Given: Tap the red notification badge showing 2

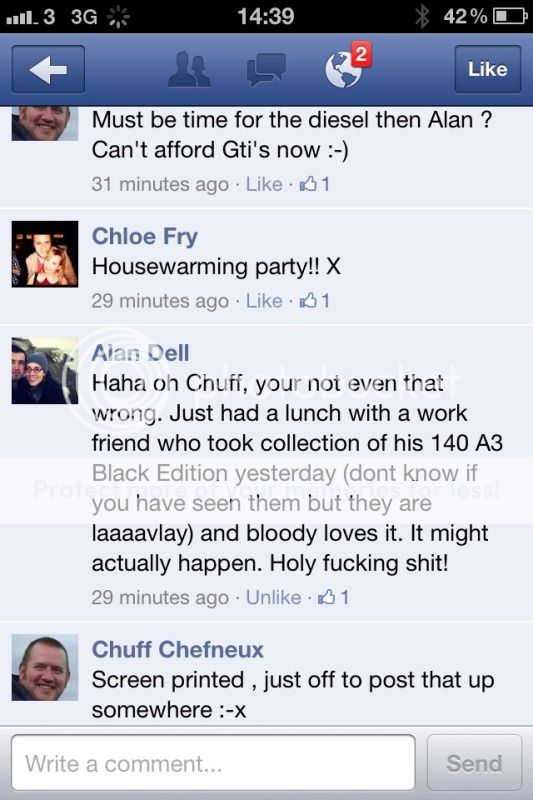Looking at the screenshot, I should pyautogui.click(x=361, y=54).
